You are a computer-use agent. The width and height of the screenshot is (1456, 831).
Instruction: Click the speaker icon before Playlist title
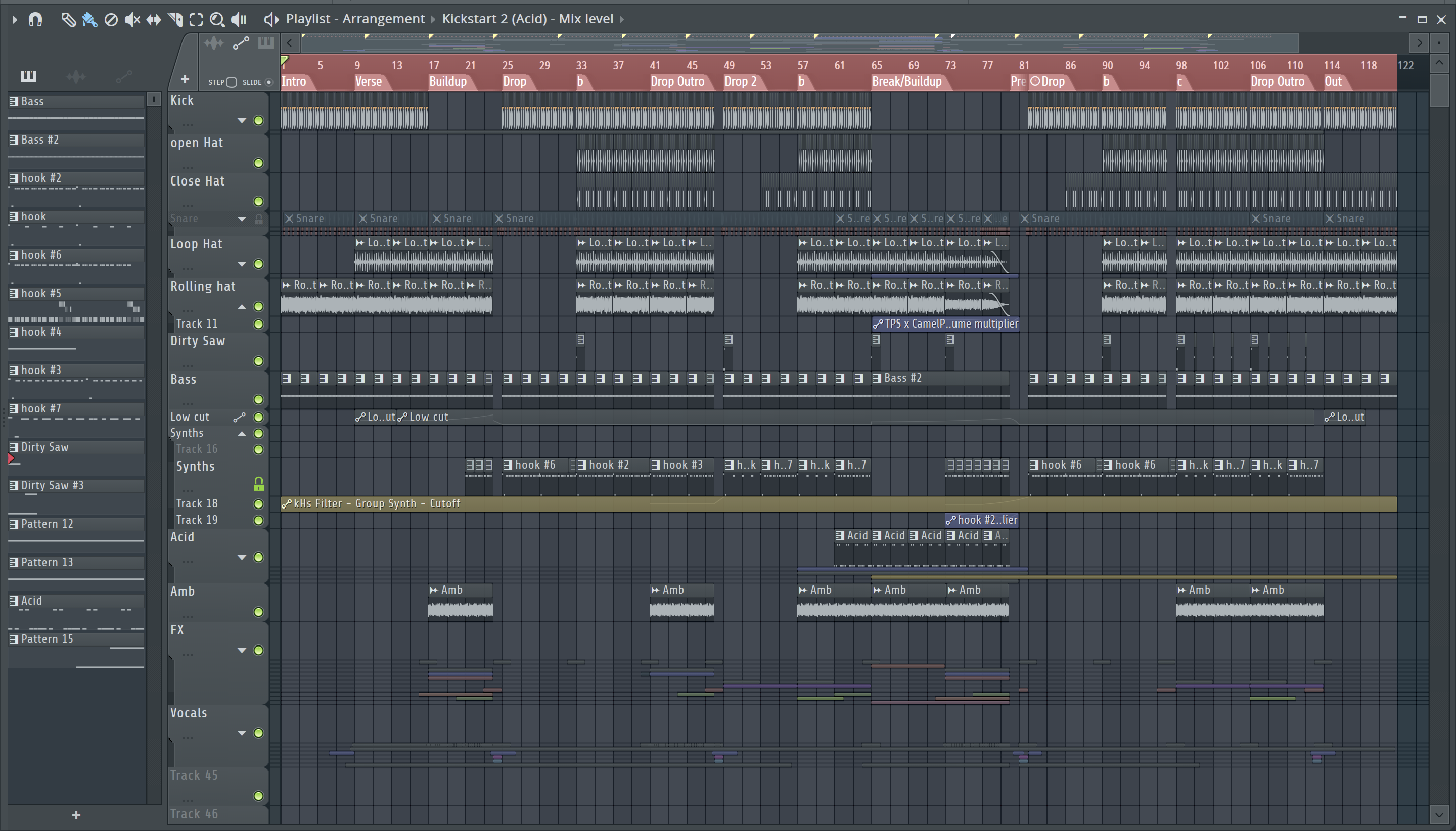(x=271, y=19)
